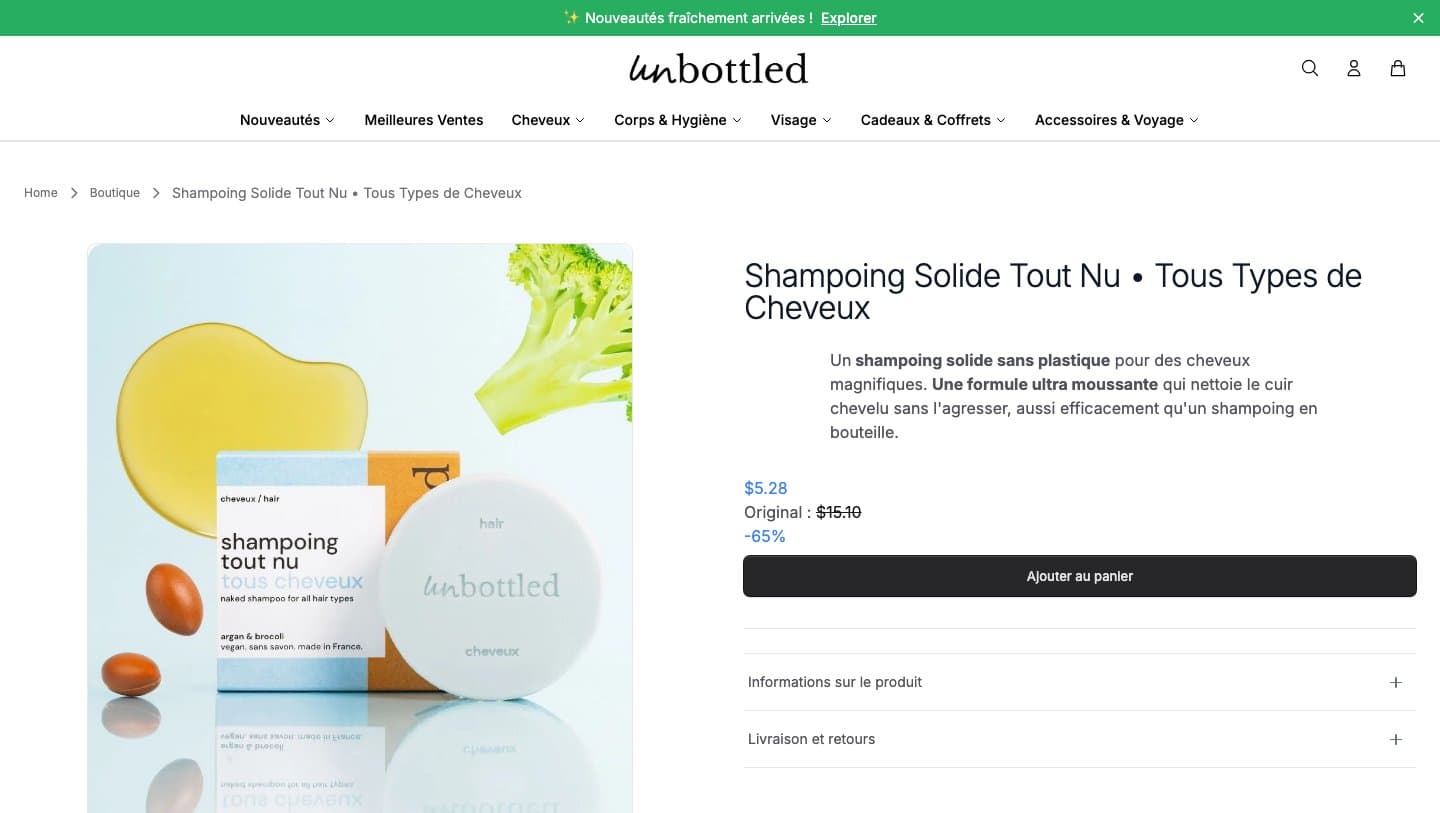The height and width of the screenshot is (813, 1440).
Task: Go to Boutique breadcrumb link
Action: tap(115, 193)
